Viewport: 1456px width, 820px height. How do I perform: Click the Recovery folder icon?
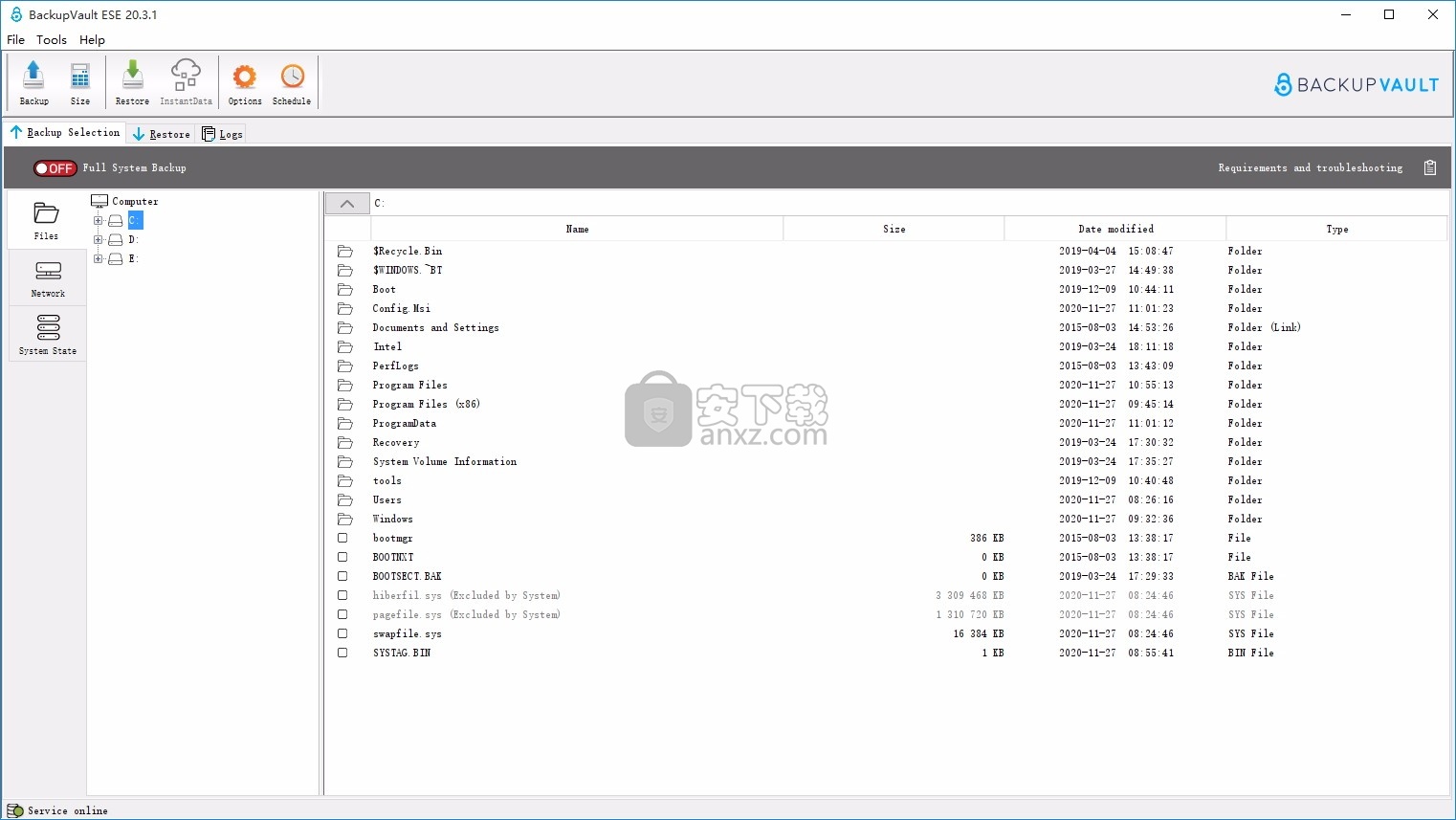click(x=345, y=443)
